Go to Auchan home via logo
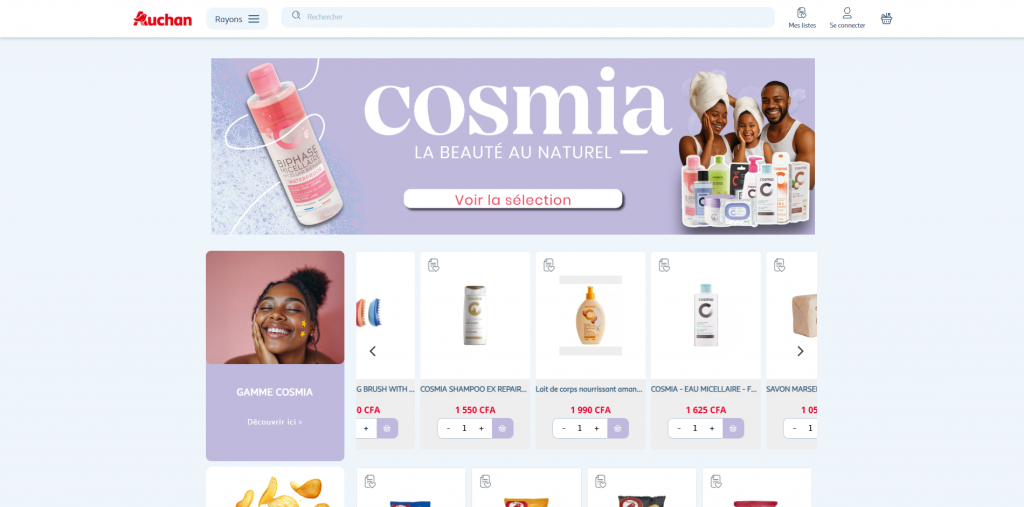This screenshot has height=507, width=1024. (x=163, y=19)
